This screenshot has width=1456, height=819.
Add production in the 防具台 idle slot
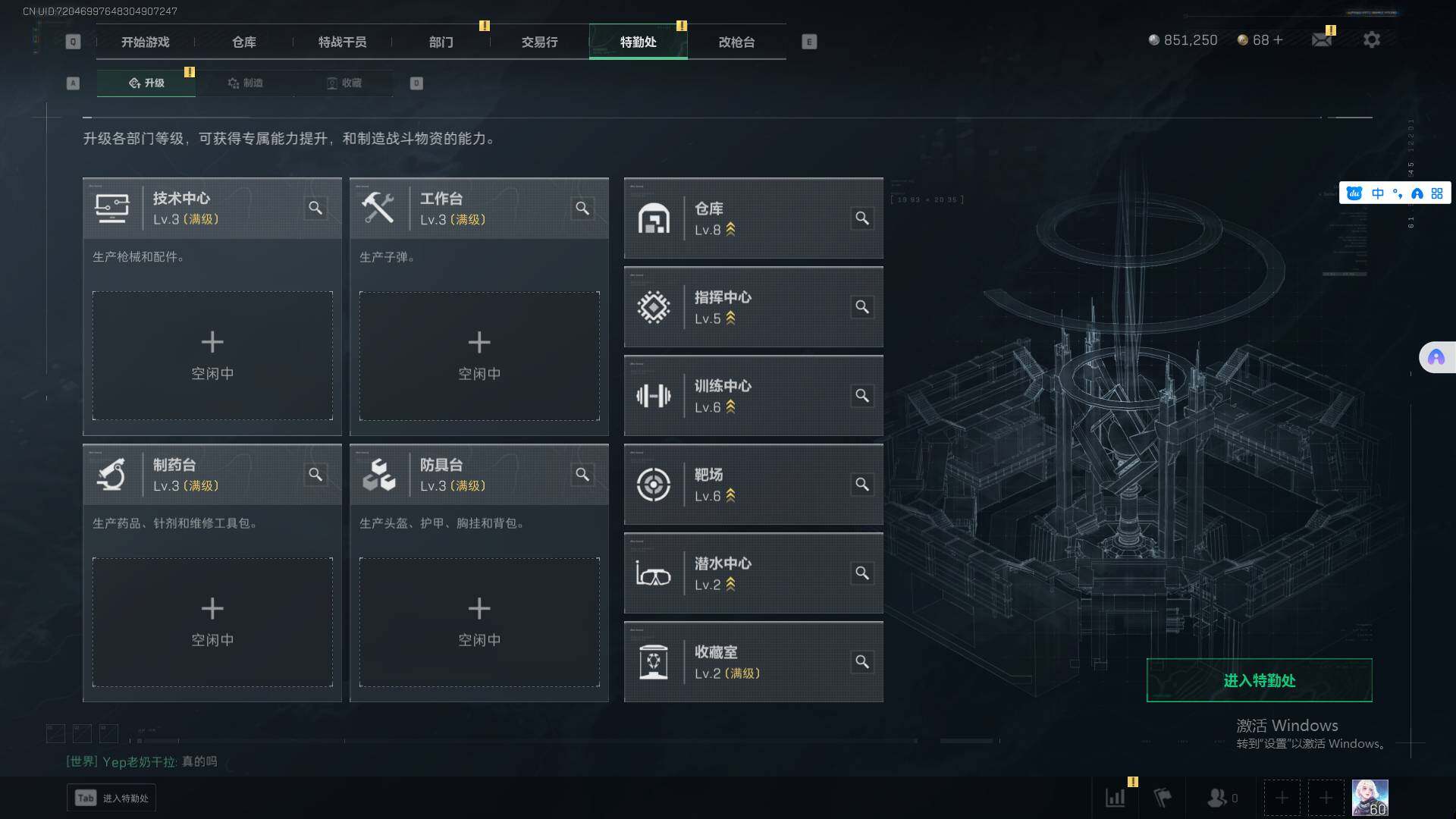(479, 622)
